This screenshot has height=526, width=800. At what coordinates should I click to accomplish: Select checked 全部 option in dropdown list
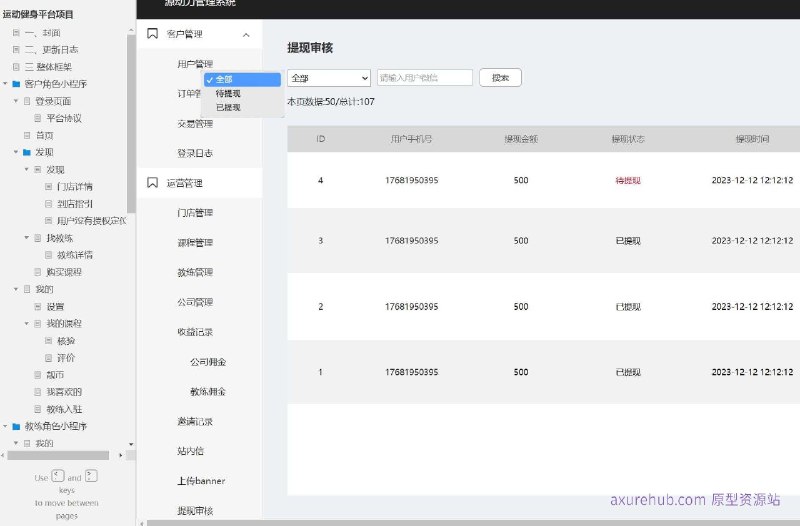click(x=242, y=79)
